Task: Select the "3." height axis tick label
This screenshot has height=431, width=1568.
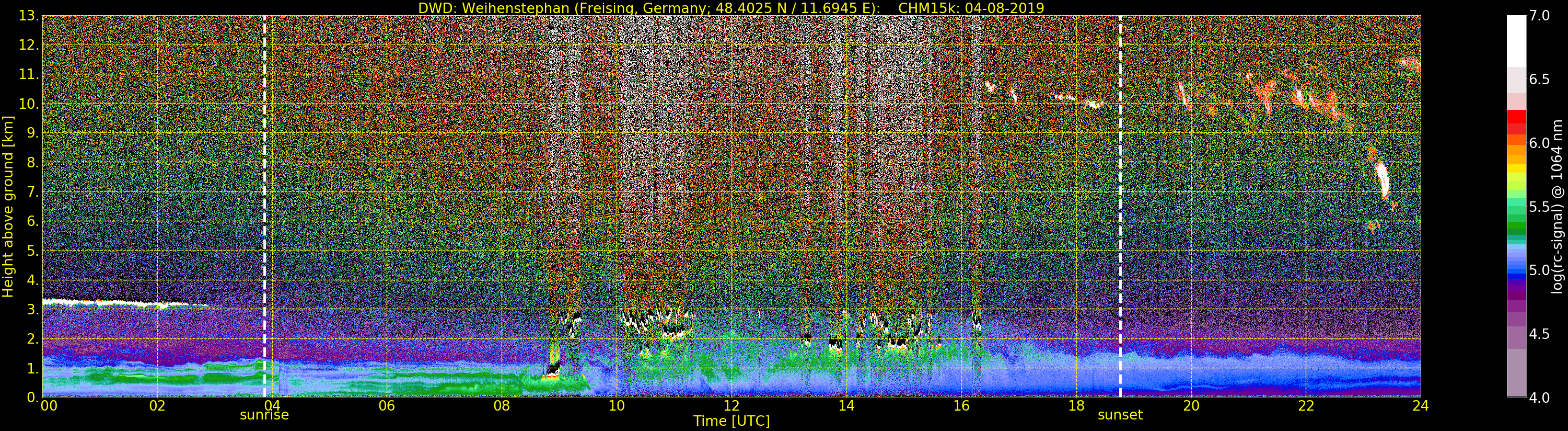Action: [32, 310]
